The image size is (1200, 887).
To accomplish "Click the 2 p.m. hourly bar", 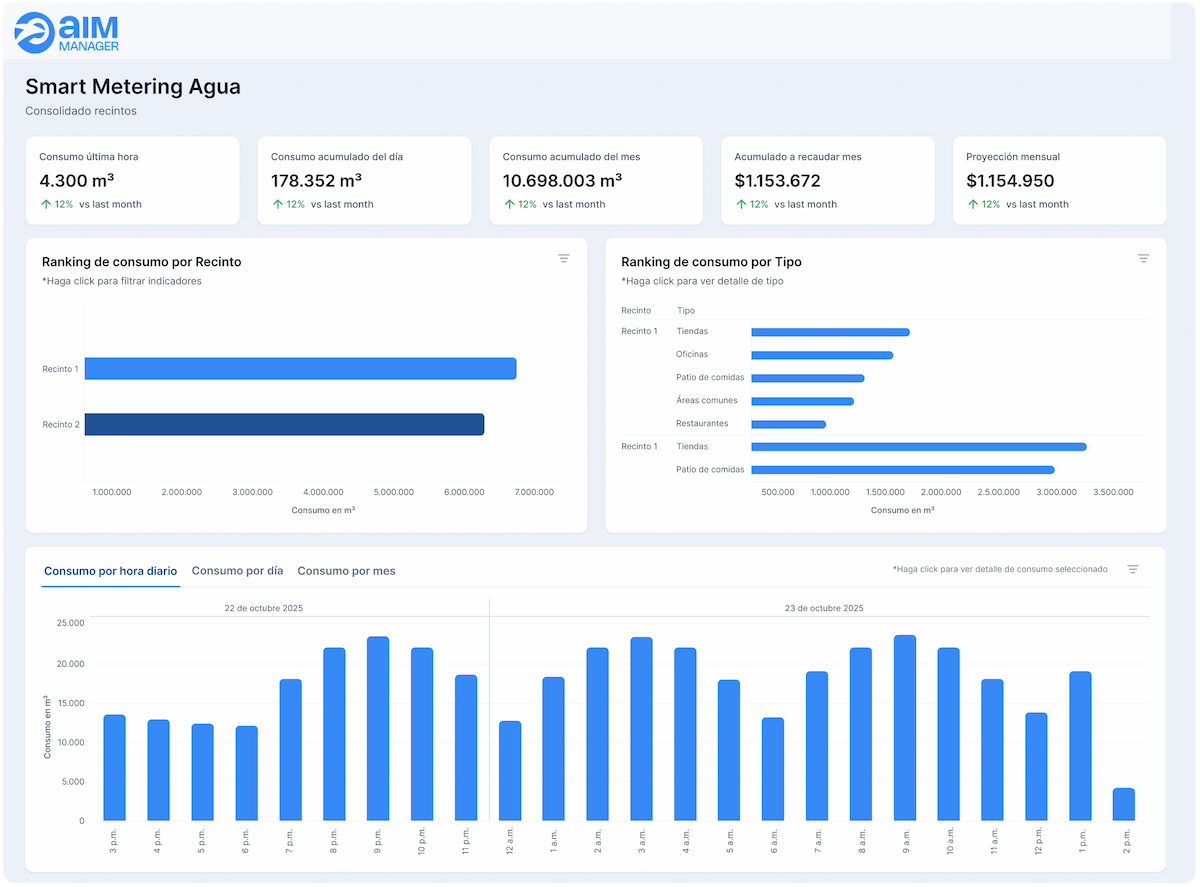I will 1124,805.
